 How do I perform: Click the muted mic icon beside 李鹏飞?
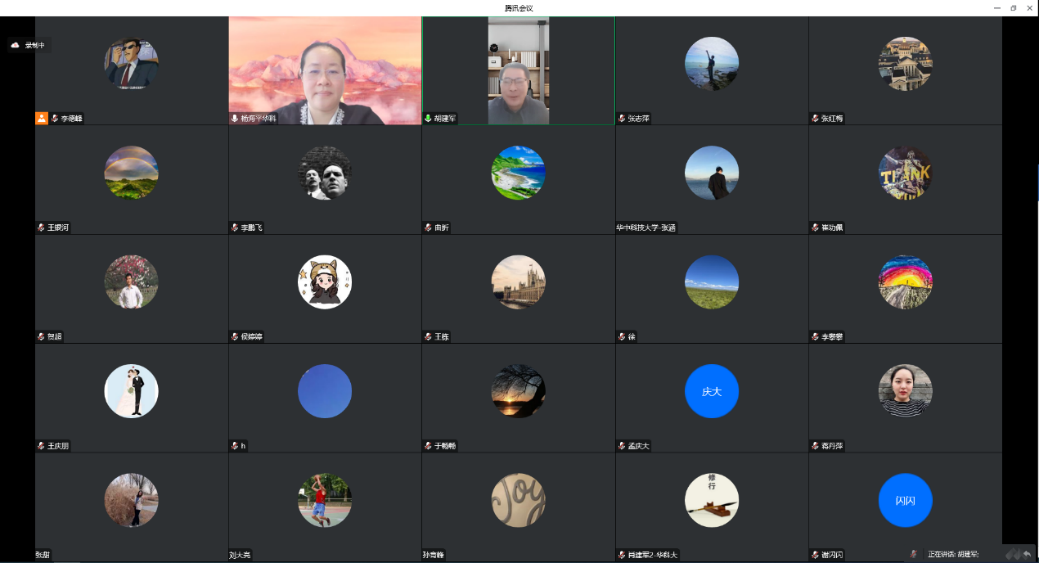235,228
